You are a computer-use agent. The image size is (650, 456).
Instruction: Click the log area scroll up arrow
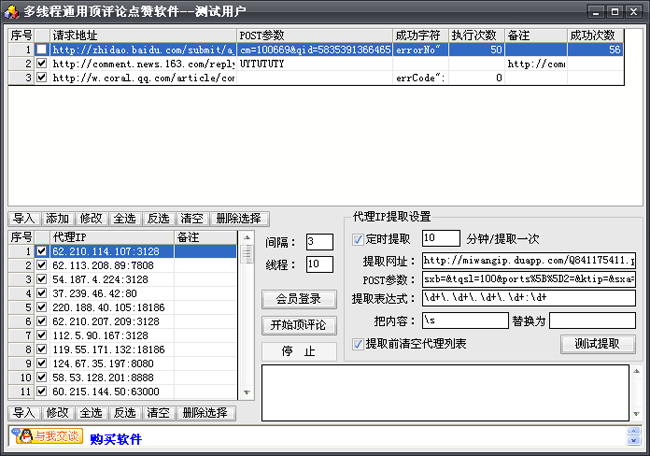637,371
